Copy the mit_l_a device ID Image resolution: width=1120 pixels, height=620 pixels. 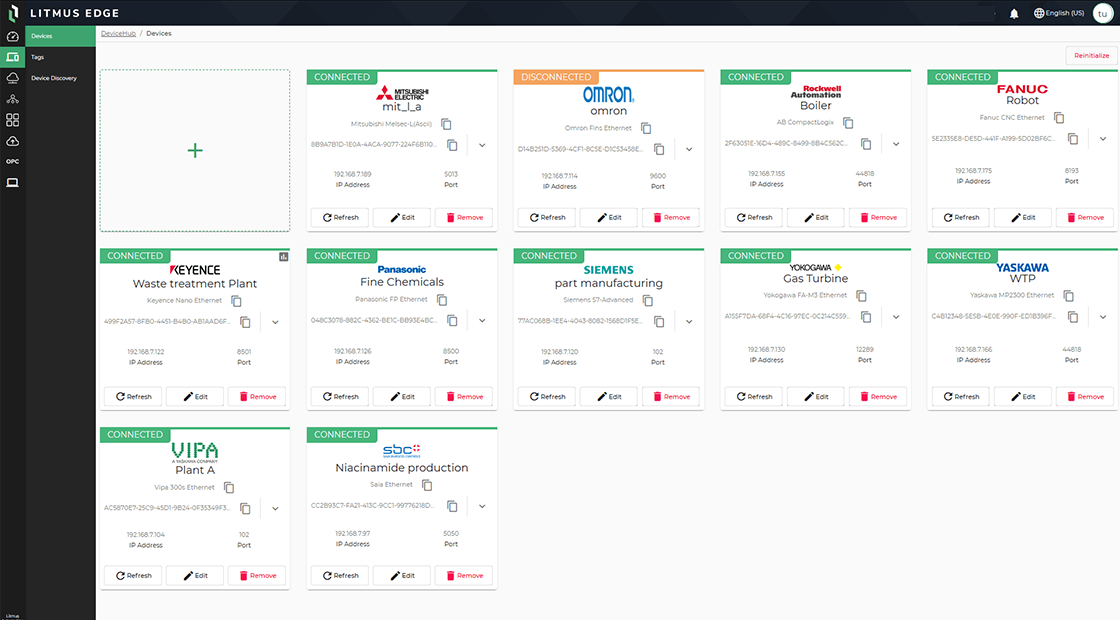(452, 145)
